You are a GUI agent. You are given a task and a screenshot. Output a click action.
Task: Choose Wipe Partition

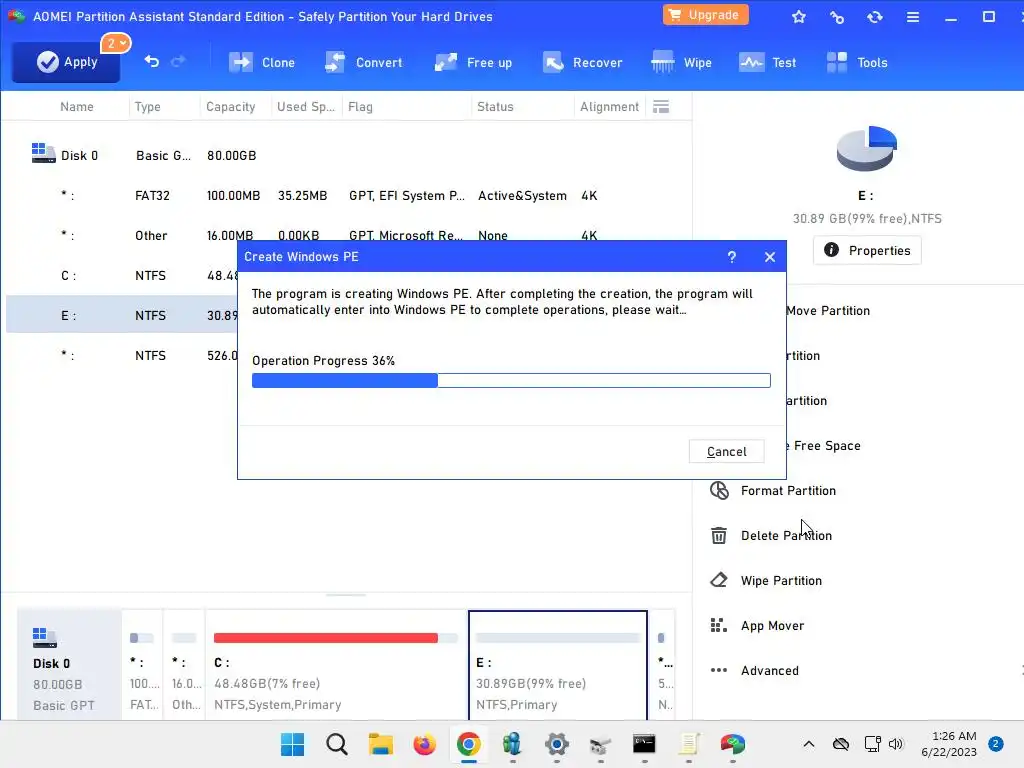tap(781, 581)
